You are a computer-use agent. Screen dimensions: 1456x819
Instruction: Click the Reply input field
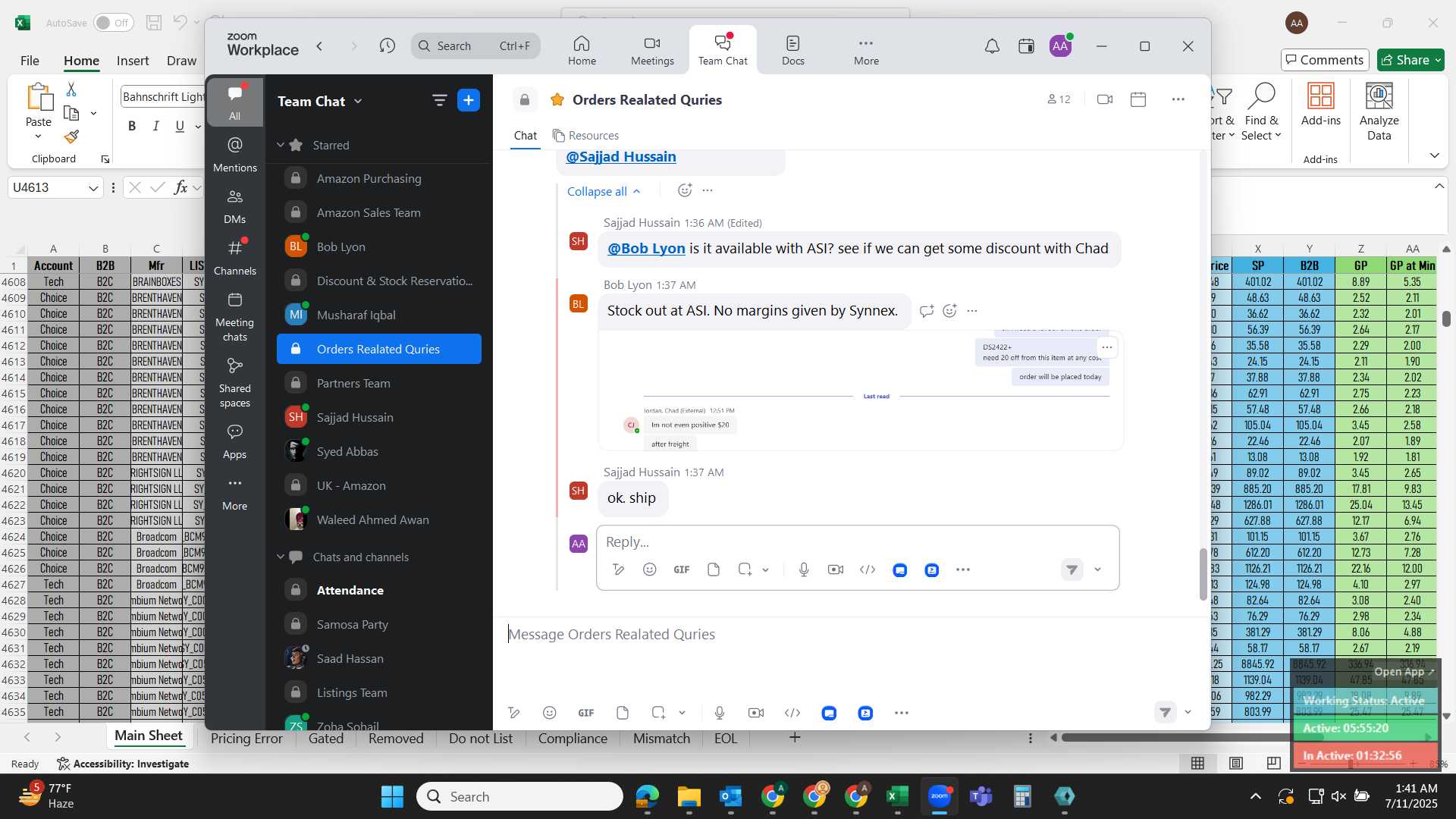857,542
